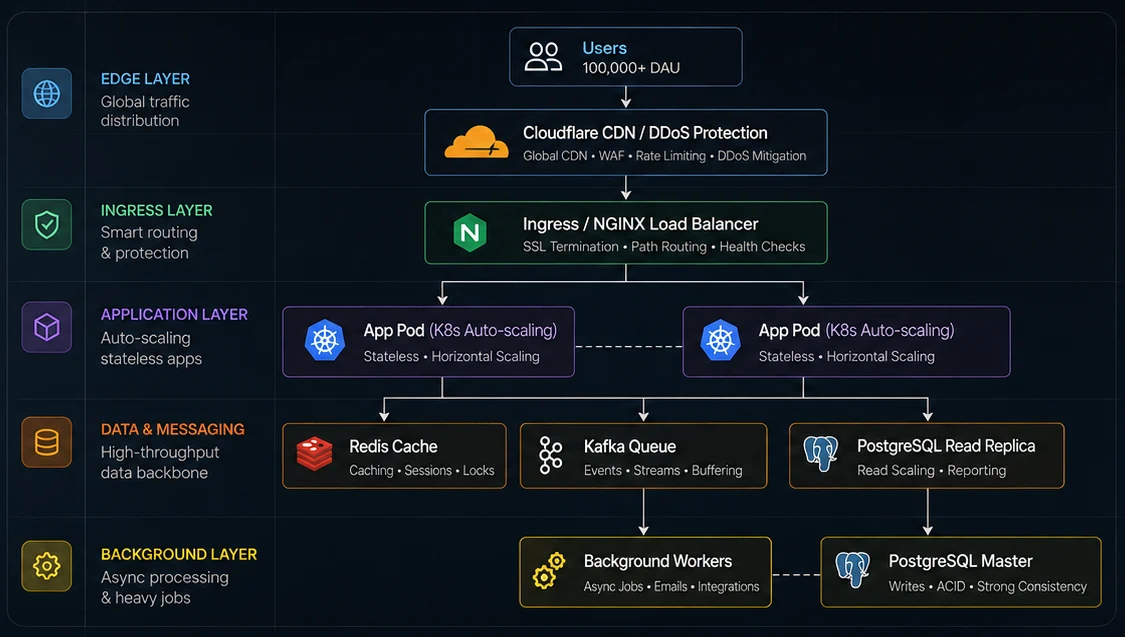Click the orange Cloudflare cloud logo
1125x637 pixels.
coord(476,142)
